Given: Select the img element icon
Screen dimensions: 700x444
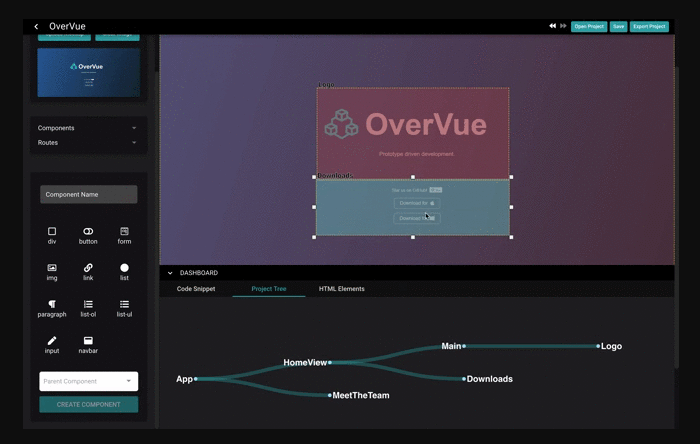Looking at the screenshot, I should (x=52, y=268).
